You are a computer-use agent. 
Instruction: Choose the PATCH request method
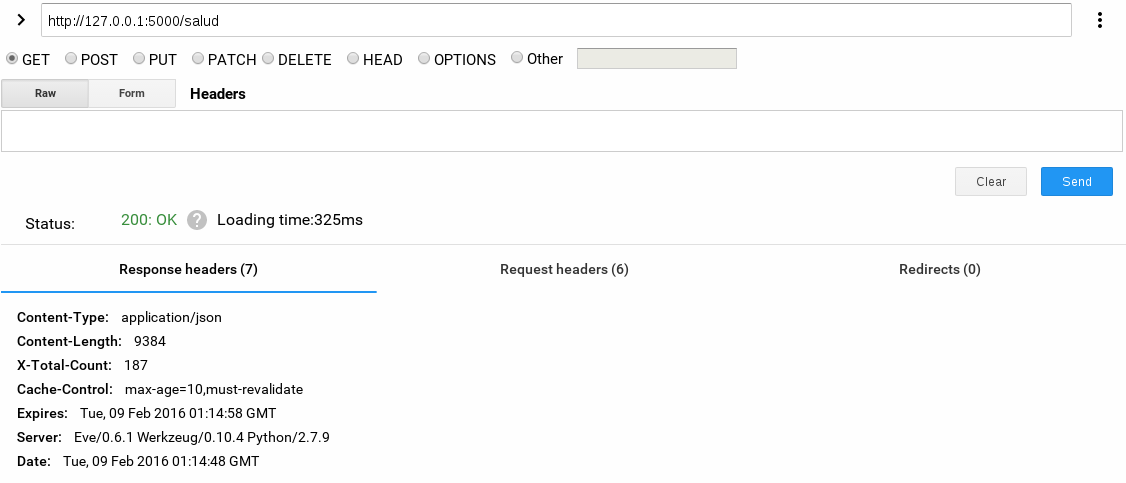[x=198, y=59]
